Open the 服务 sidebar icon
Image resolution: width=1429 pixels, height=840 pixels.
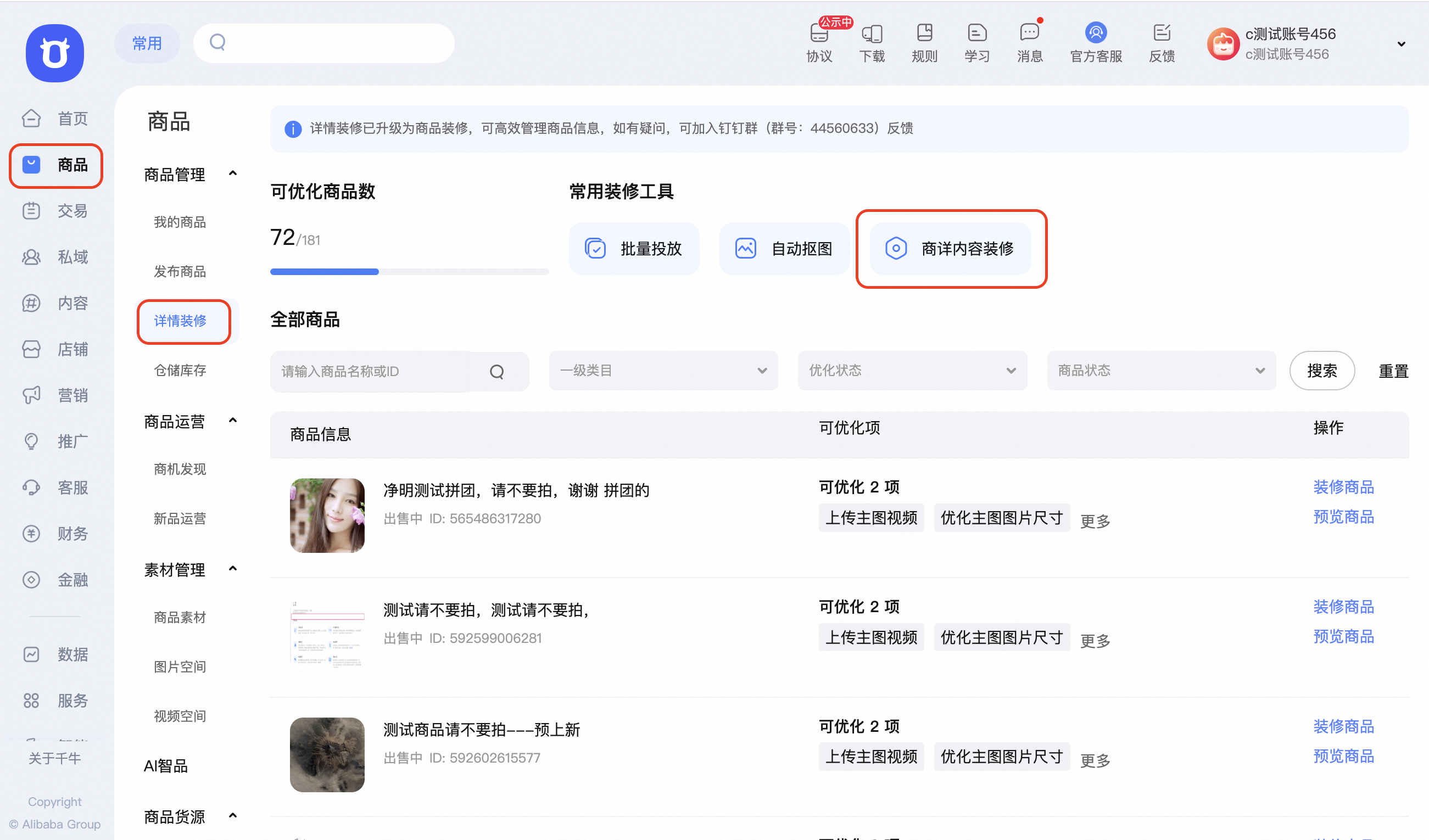point(31,701)
